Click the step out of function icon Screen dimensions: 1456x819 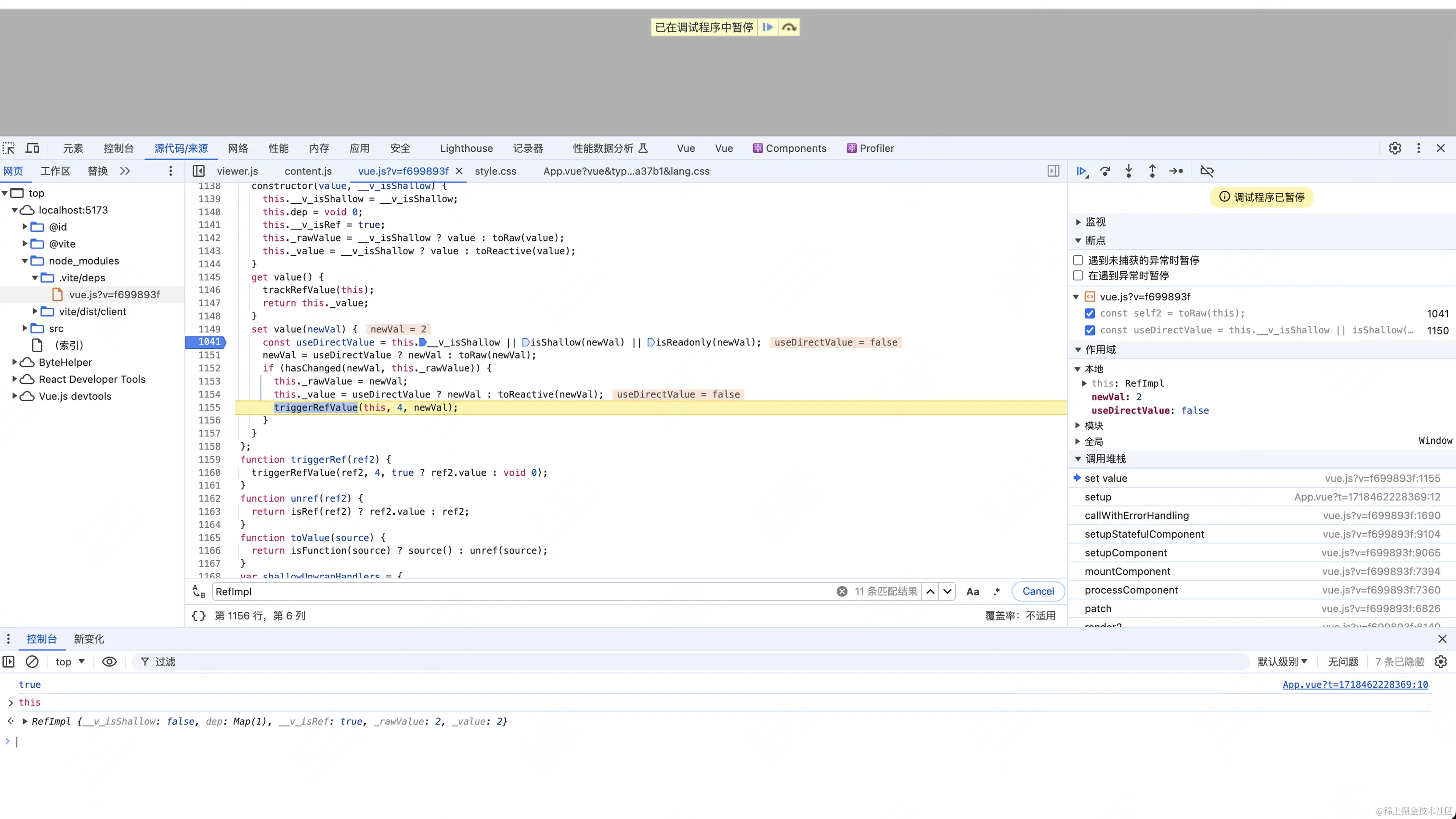1152,171
